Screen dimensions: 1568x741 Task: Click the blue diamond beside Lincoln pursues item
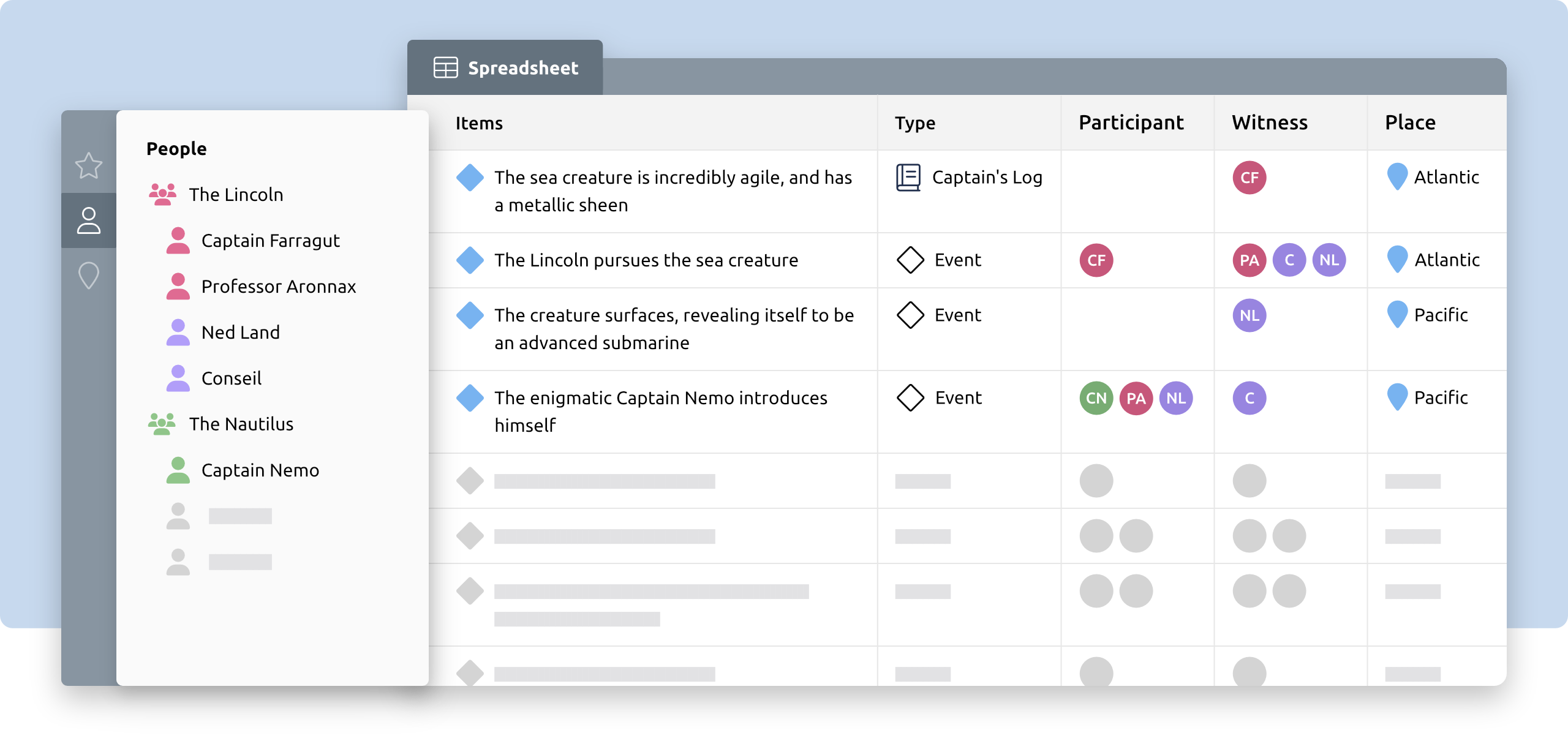tap(470, 260)
